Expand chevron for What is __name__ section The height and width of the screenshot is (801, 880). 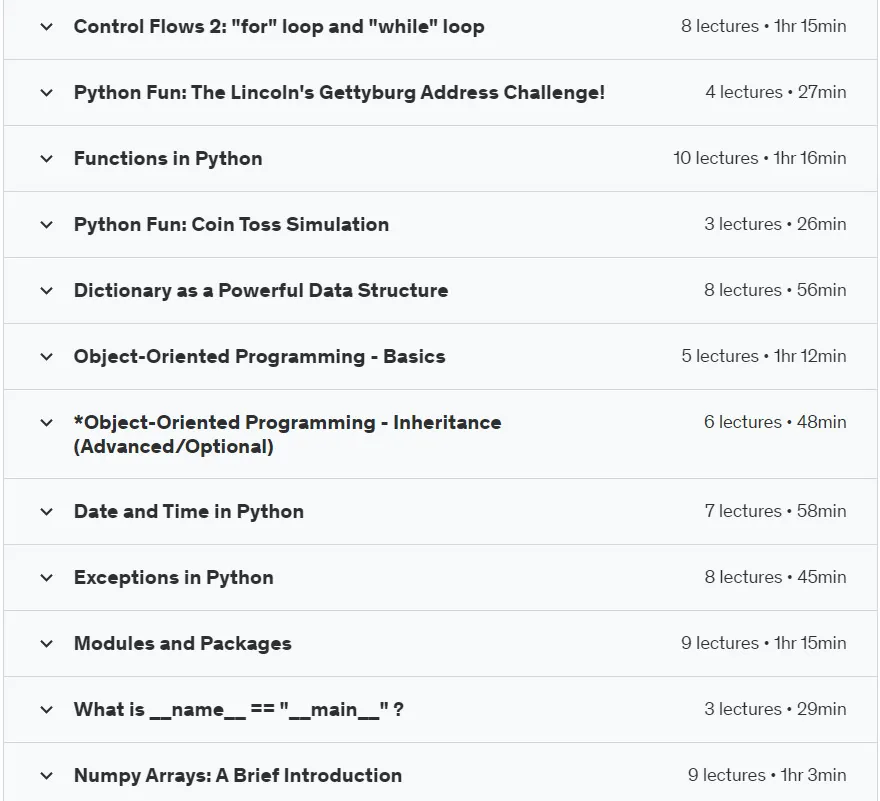pos(47,710)
